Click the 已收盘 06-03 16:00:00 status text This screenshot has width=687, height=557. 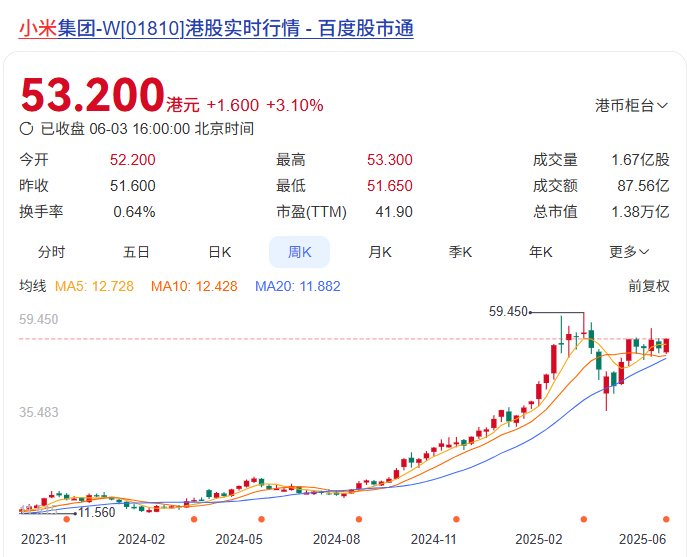click(147, 129)
